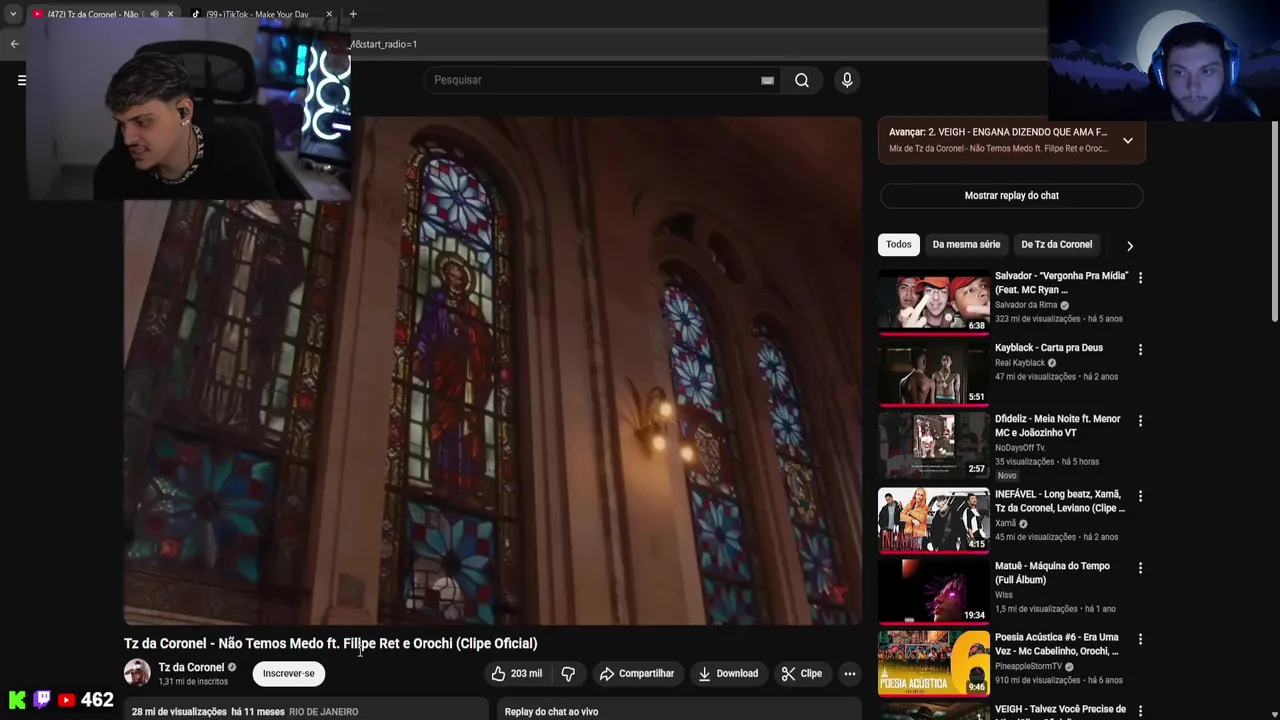Open Tz da Coronel channel avatar

(x=137, y=673)
